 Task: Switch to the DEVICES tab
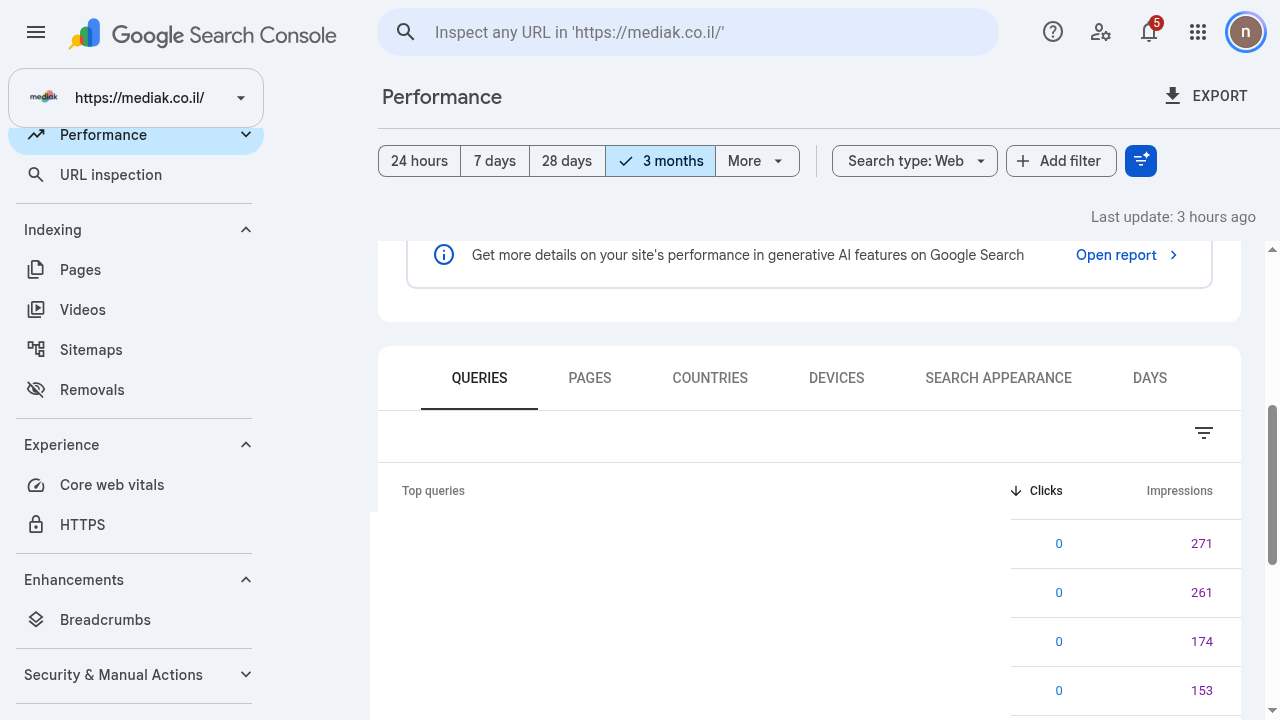pyautogui.click(x=837, y=378)
